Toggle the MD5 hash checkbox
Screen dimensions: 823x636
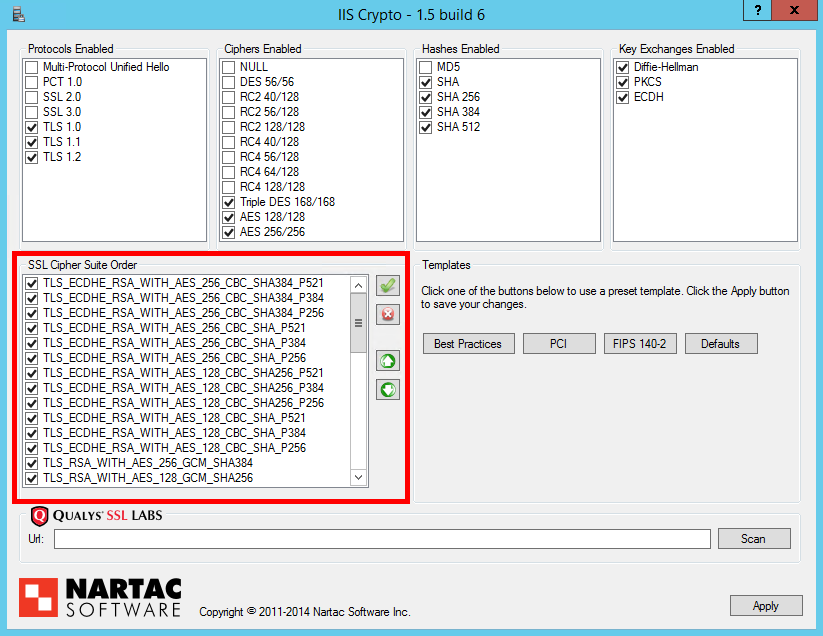427,67
